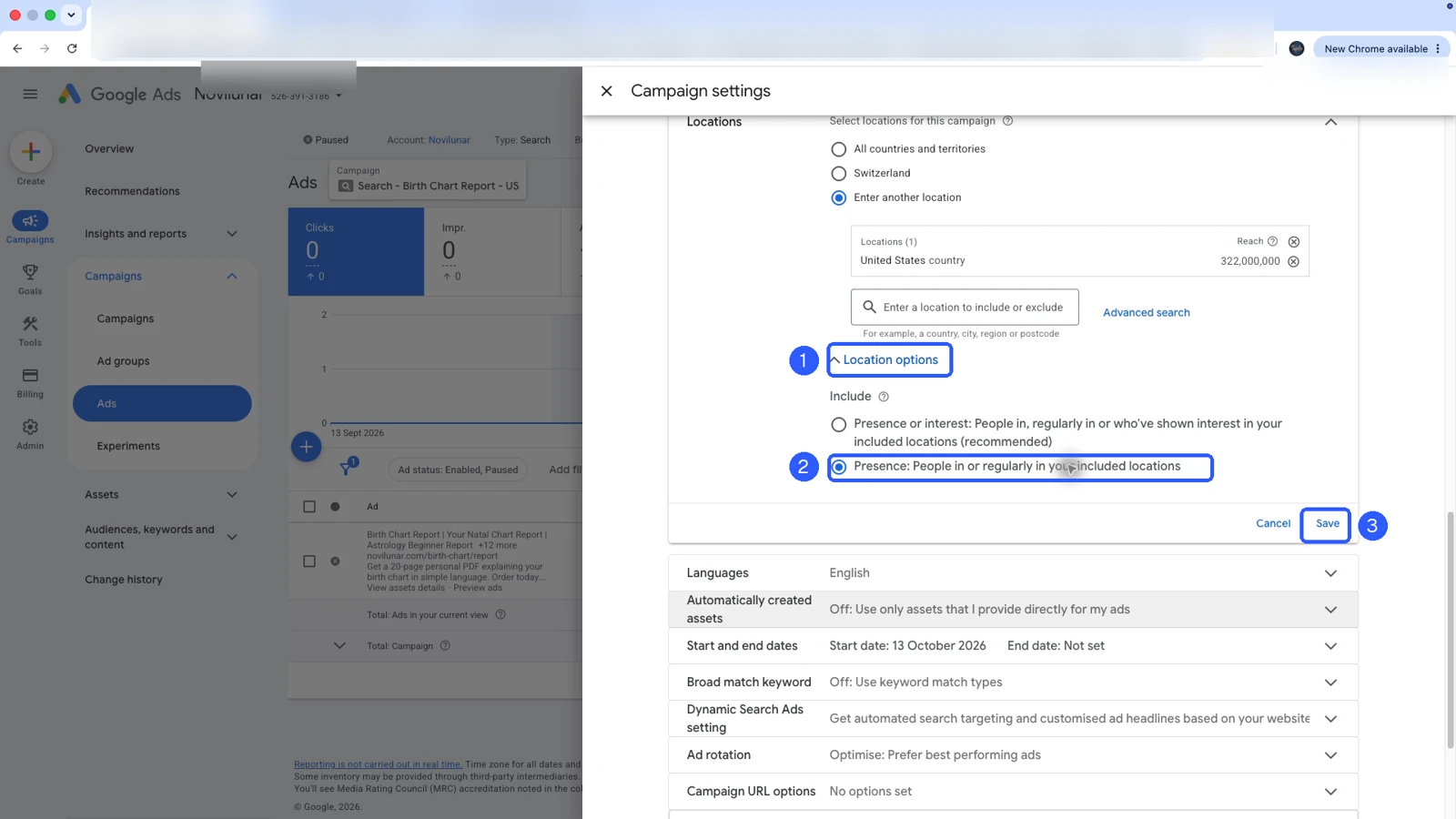This screenshot has height=819, width=1456.
Task: Remove all locations with top X icon
Action: (1293, 242)
